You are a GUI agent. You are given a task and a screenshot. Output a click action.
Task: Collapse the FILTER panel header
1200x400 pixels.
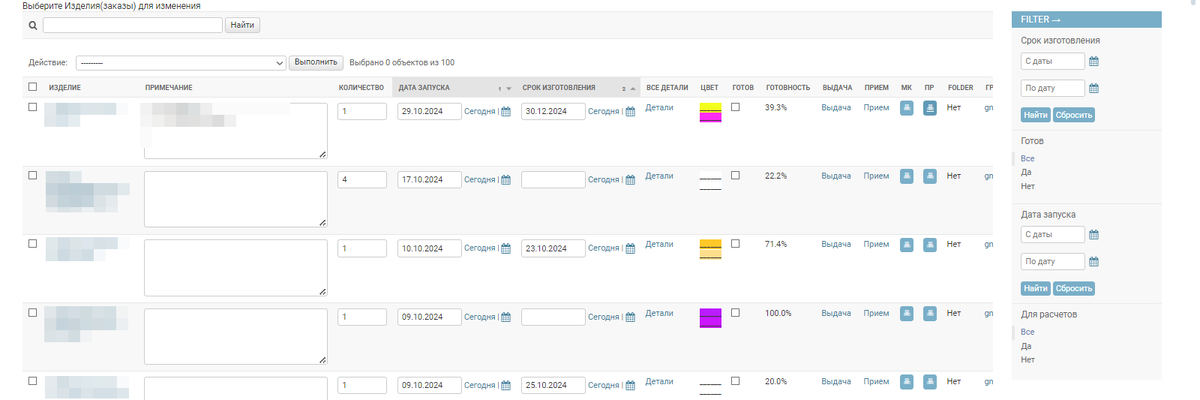pos(1084,20)
